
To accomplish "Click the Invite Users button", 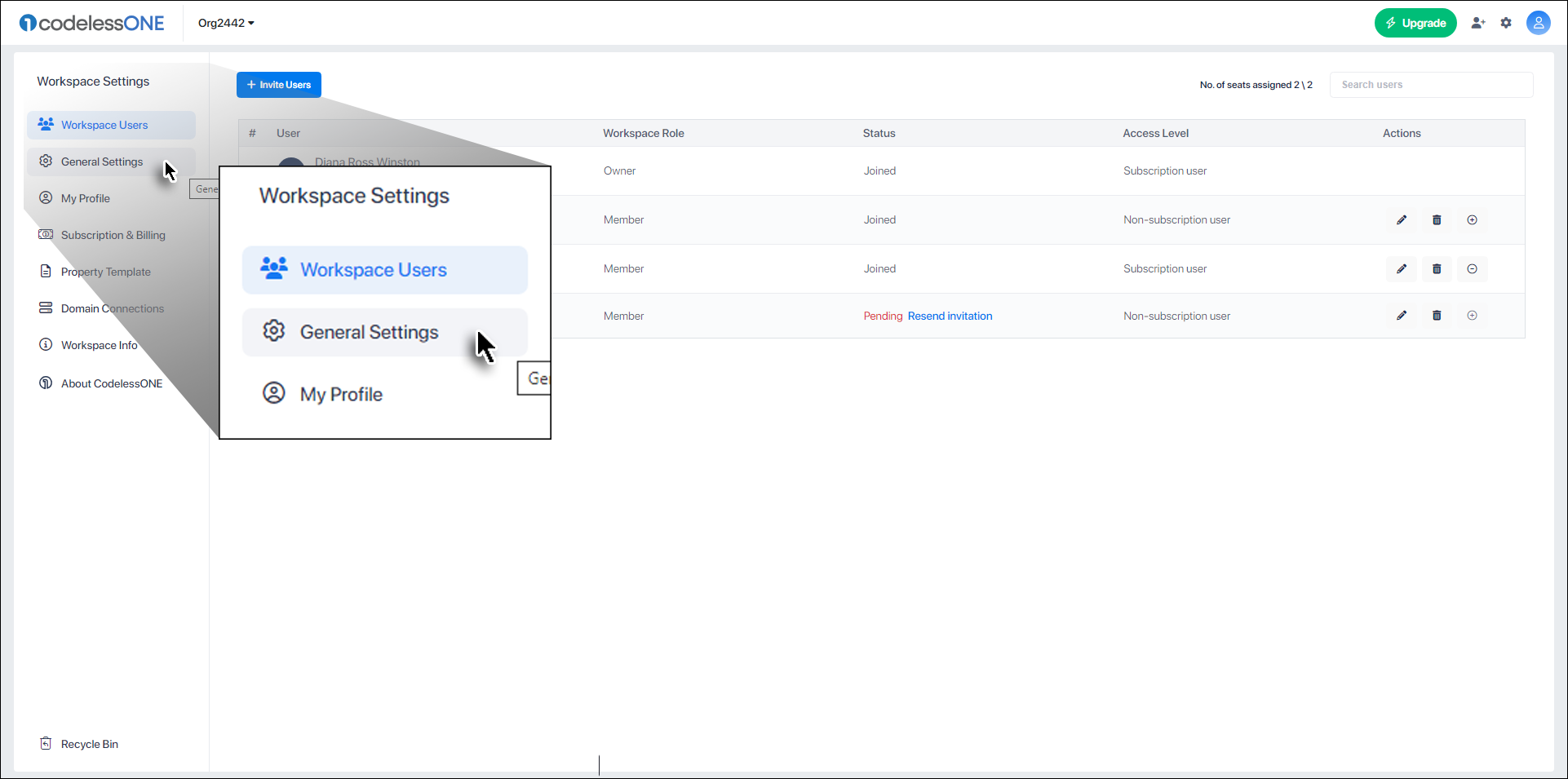I will click(279, 85).
